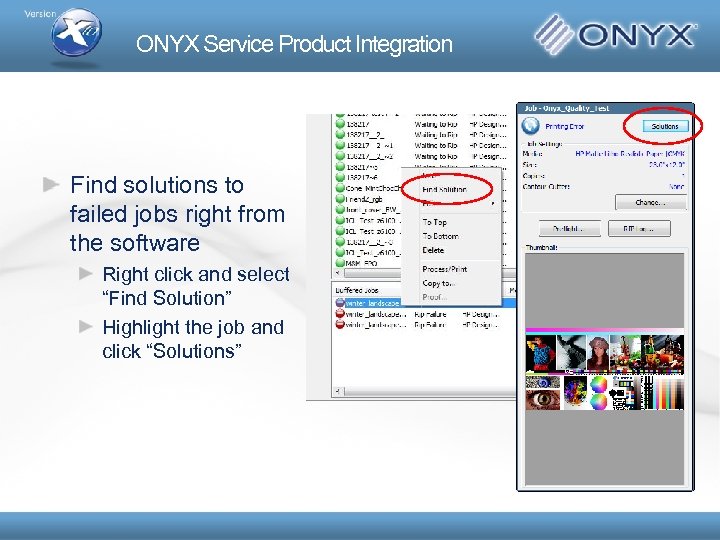Choose Process/Print in the context menu
Screen dimensions: 720x540
point(444,269)
